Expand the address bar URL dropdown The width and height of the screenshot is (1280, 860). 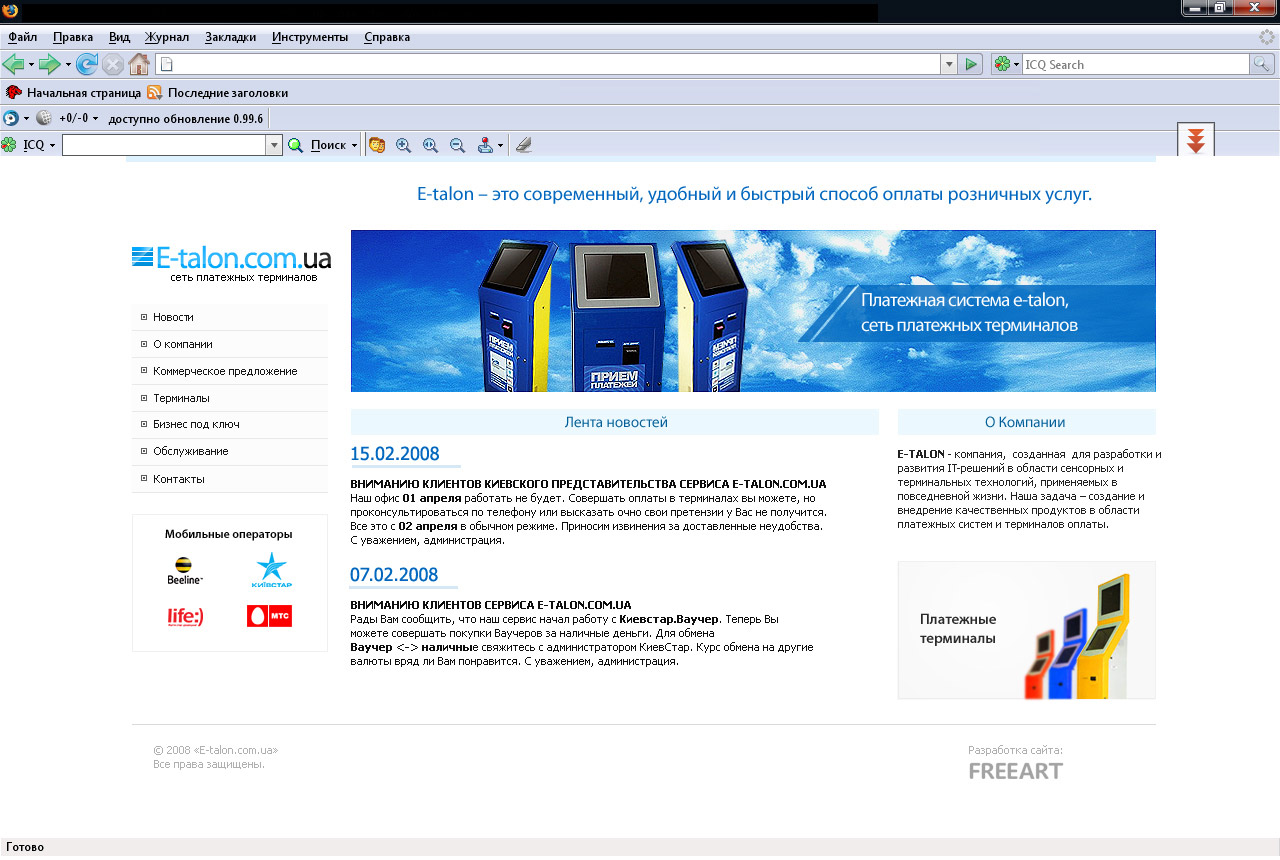click(949, 64)
